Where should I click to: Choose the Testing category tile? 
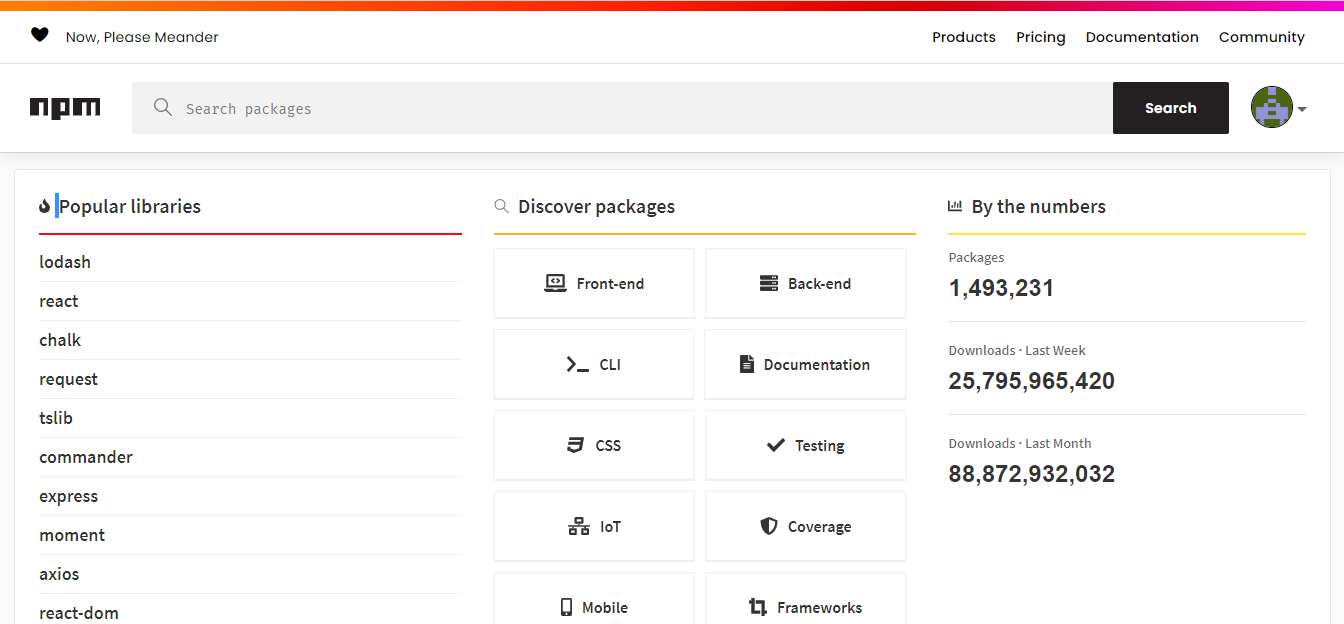pyautogui.click(x=805, y=445)
